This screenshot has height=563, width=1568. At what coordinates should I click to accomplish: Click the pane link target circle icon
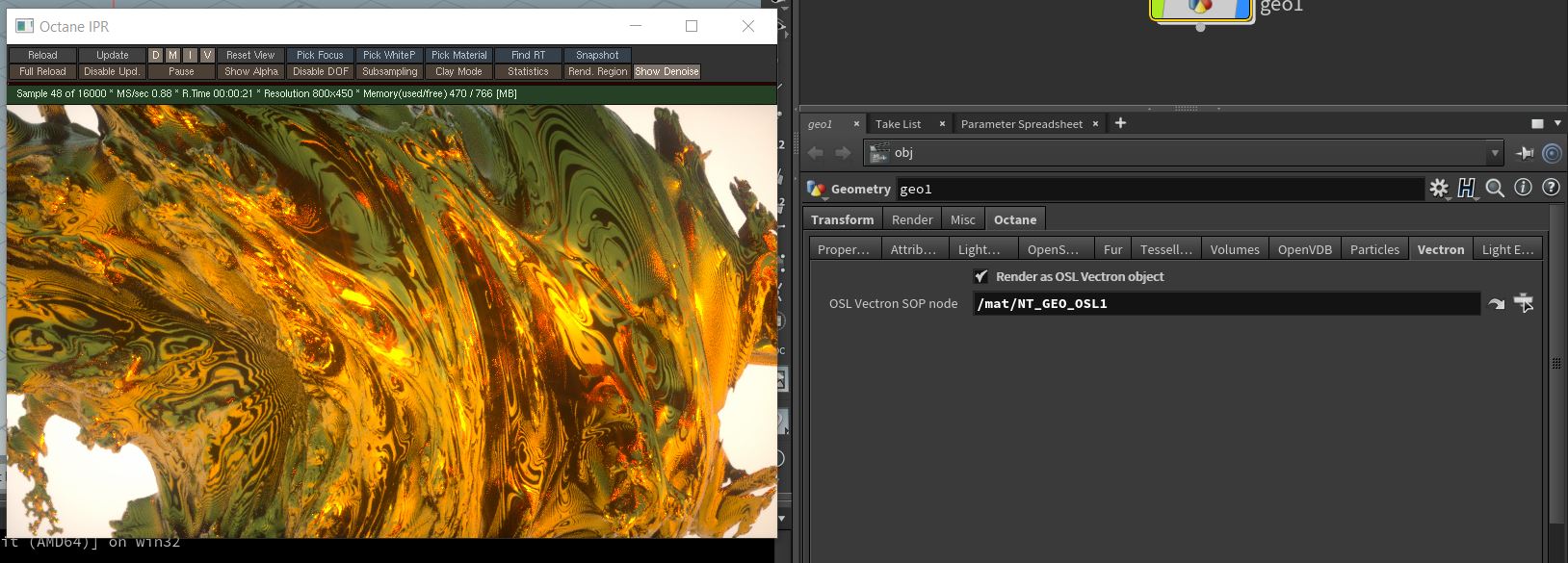pyautogui.click(x=1552, y=153)
